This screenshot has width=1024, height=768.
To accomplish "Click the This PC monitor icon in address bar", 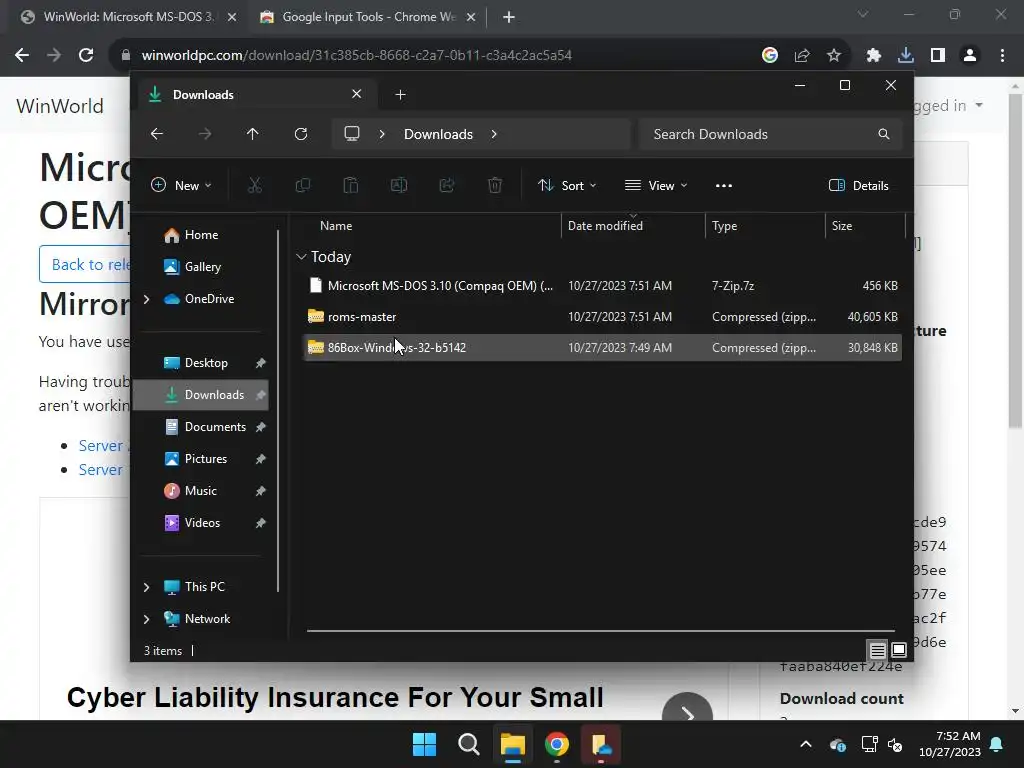I will [x=352, y=134].
